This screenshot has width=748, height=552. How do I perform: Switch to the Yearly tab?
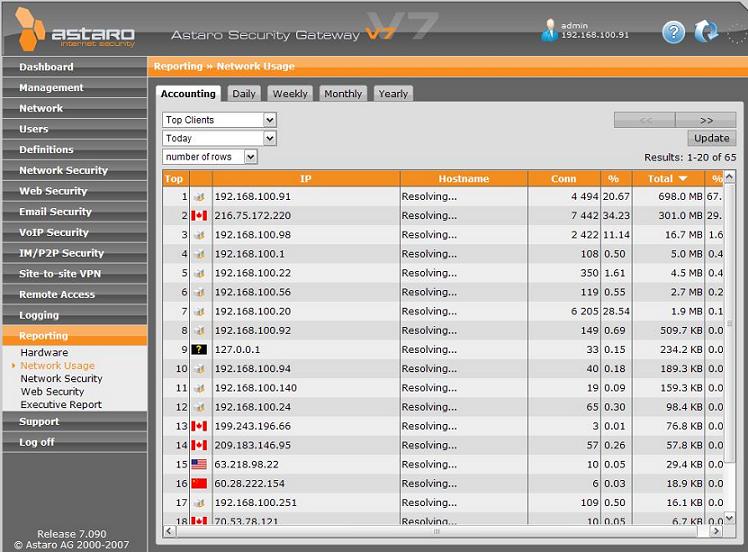click(x=393, y=94)
